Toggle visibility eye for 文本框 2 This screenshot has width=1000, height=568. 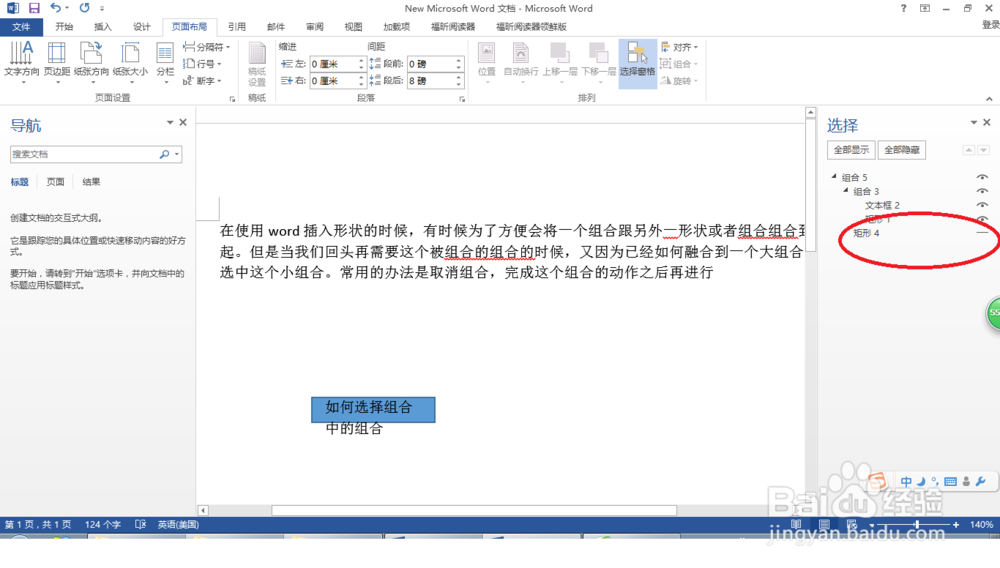click(x=982, y=205)
